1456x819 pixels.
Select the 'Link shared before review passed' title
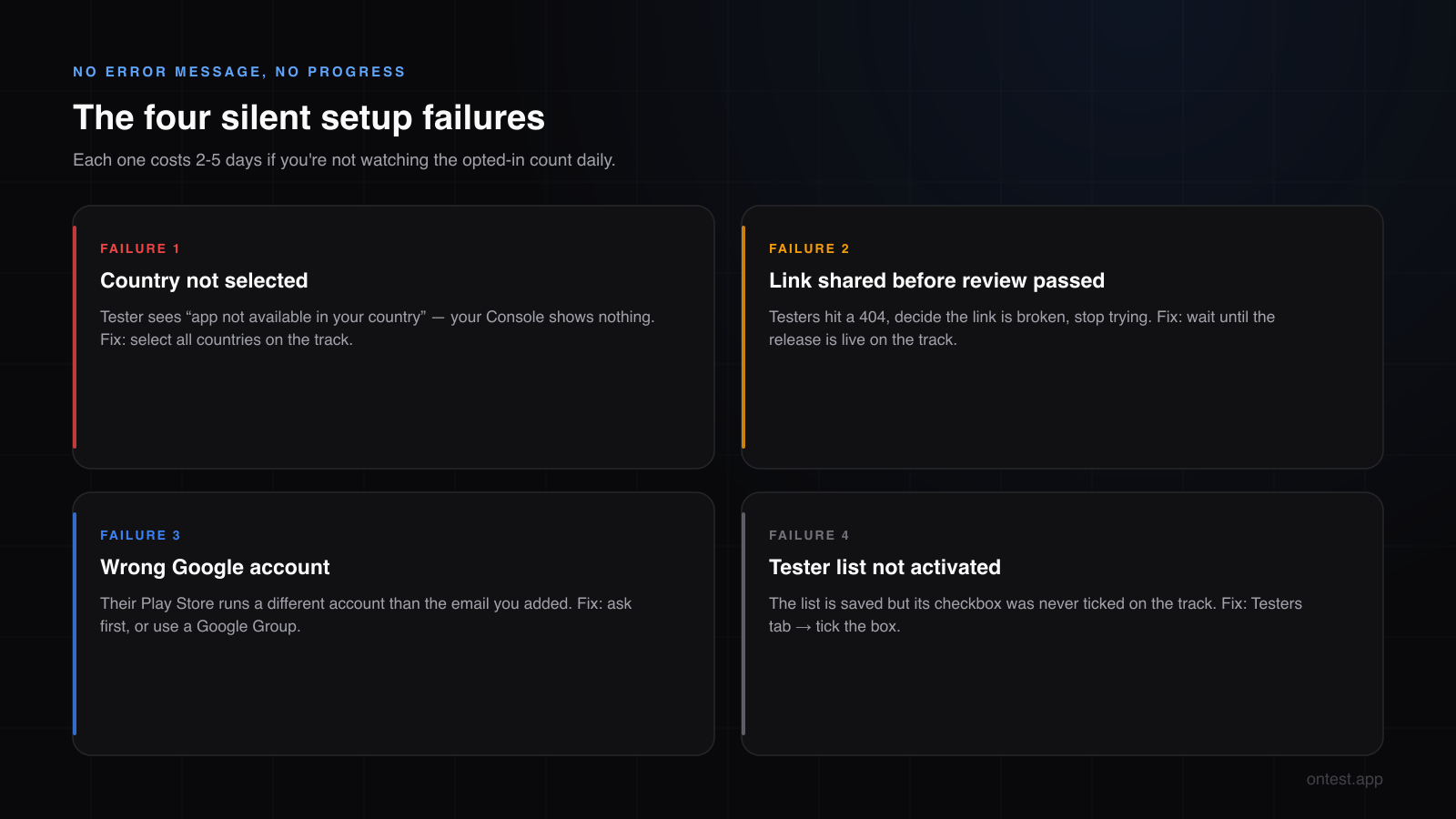coord(936,280)
